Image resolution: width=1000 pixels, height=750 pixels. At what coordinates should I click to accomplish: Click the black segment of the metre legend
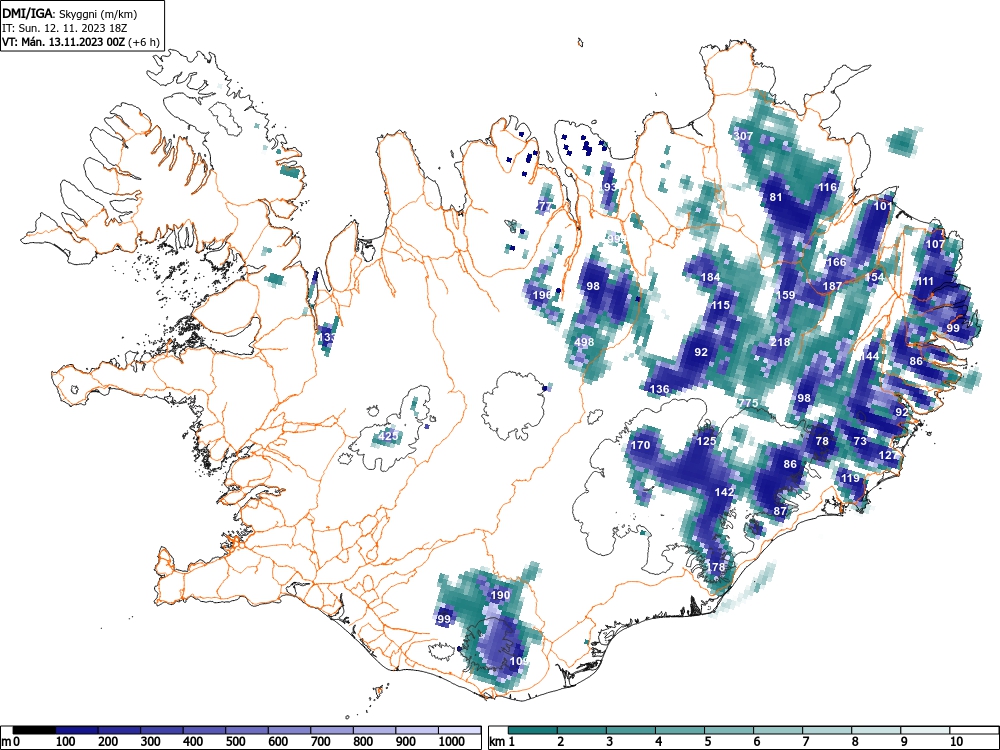click(34, 730)
